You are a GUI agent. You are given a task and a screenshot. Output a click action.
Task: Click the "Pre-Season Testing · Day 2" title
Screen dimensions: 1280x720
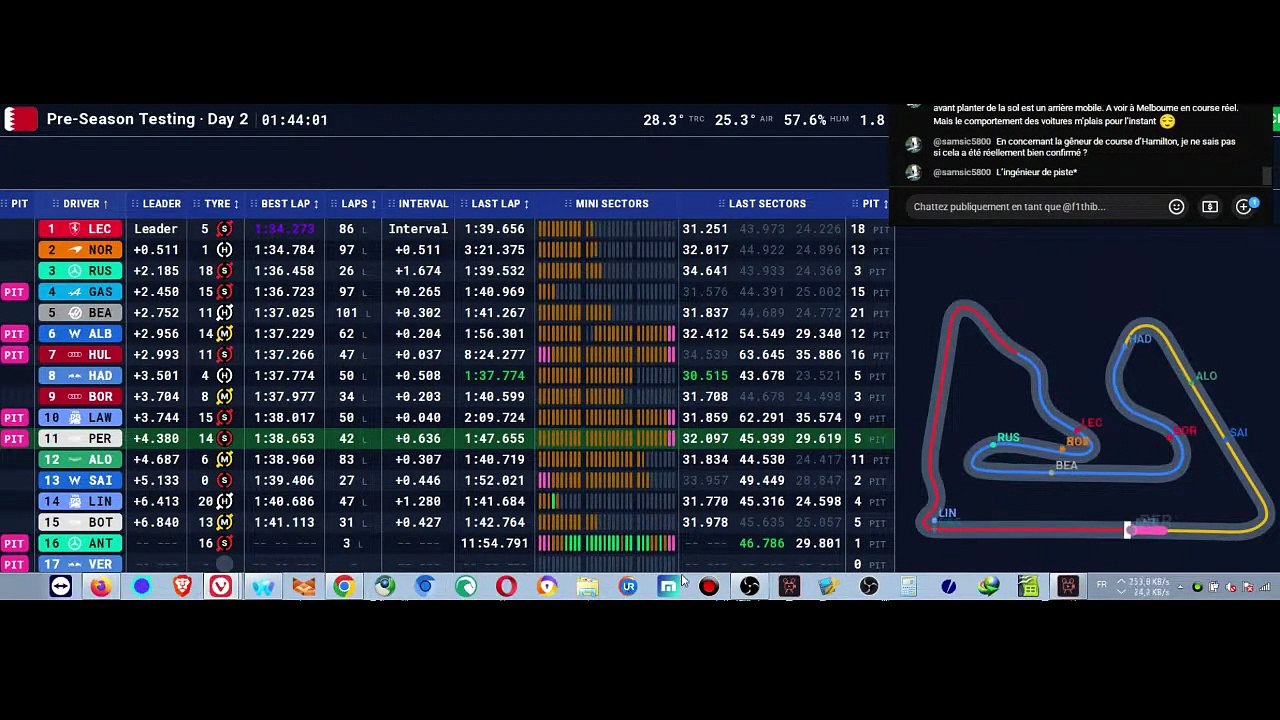(147, 119)
